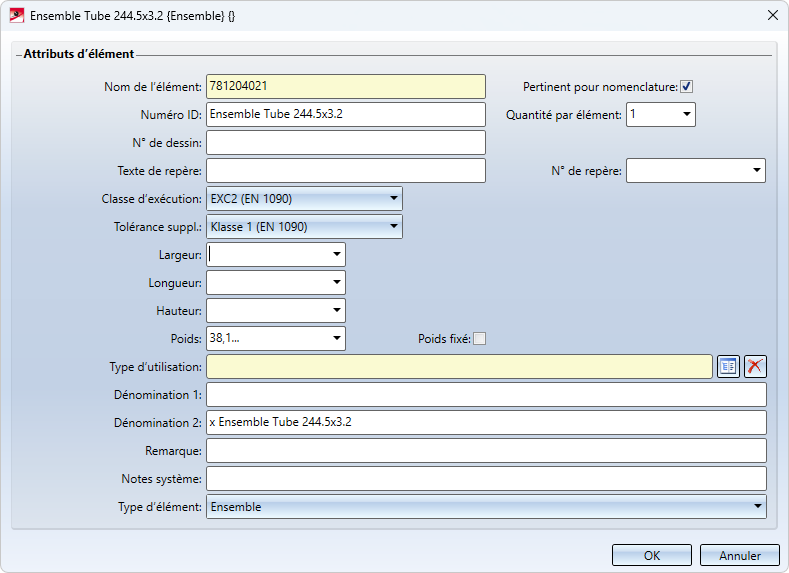This screenshot has height=573, width=789.
Task: Focus the N° de dessin input field
Action: (x=345, y=143)
